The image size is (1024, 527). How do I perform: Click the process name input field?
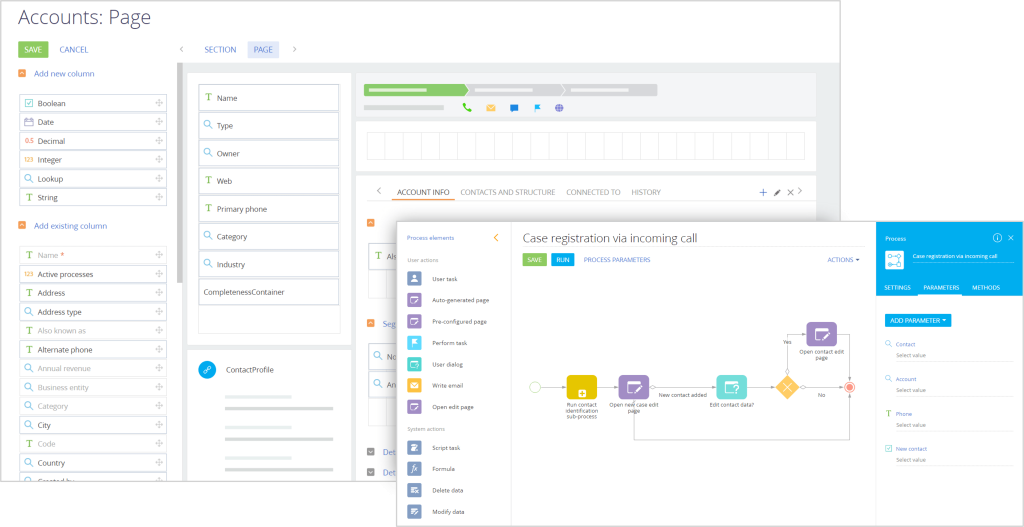962,257
